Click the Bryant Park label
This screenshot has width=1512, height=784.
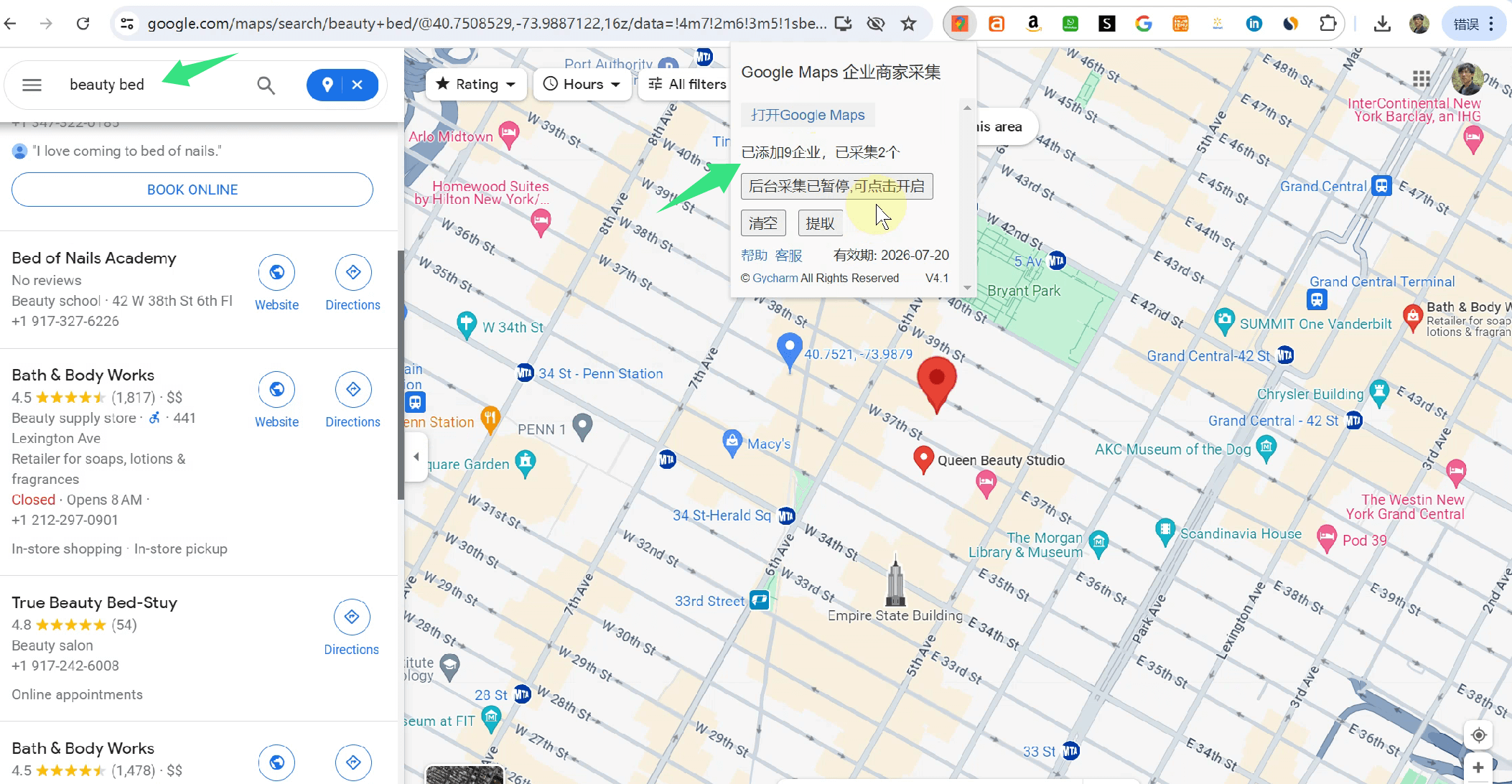click(1024, 291)
